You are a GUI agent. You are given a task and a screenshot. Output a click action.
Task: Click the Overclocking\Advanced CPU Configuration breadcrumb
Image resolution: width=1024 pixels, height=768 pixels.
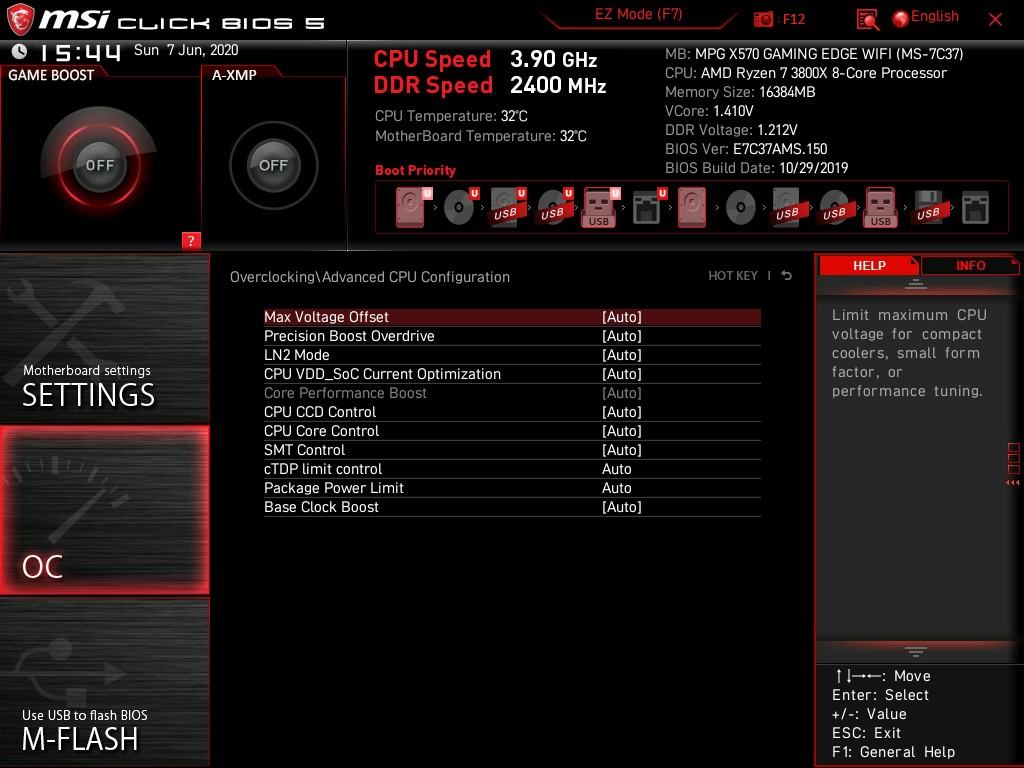(370, 277)
